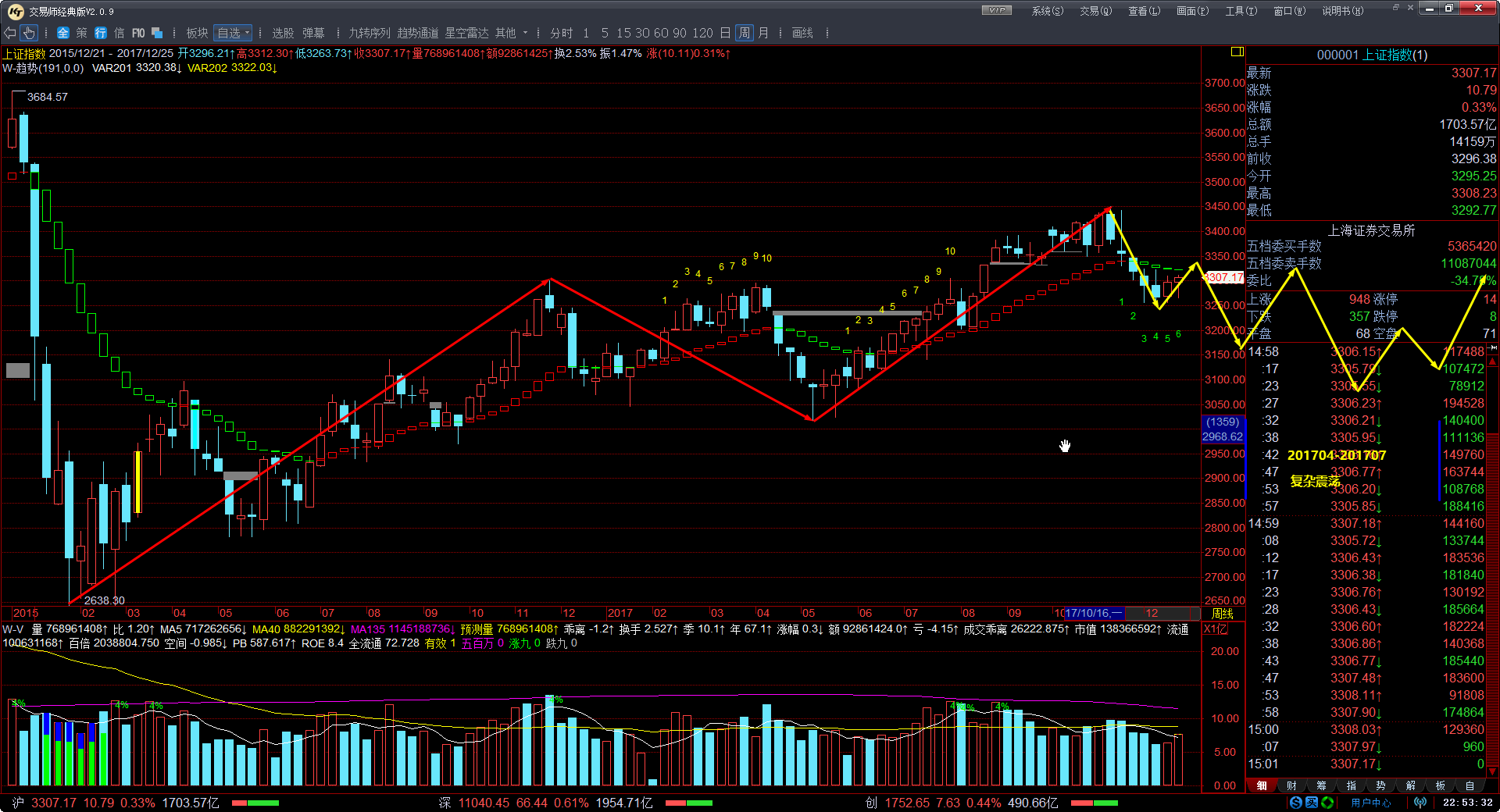
Task: Select the hand pointer tool
Action: [x=29, y=33]
